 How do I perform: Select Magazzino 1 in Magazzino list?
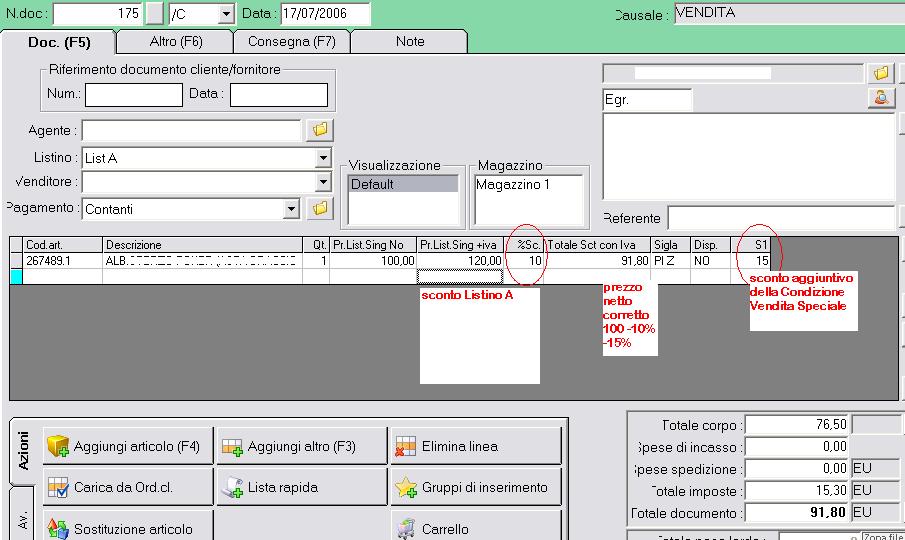click(528, 184)
